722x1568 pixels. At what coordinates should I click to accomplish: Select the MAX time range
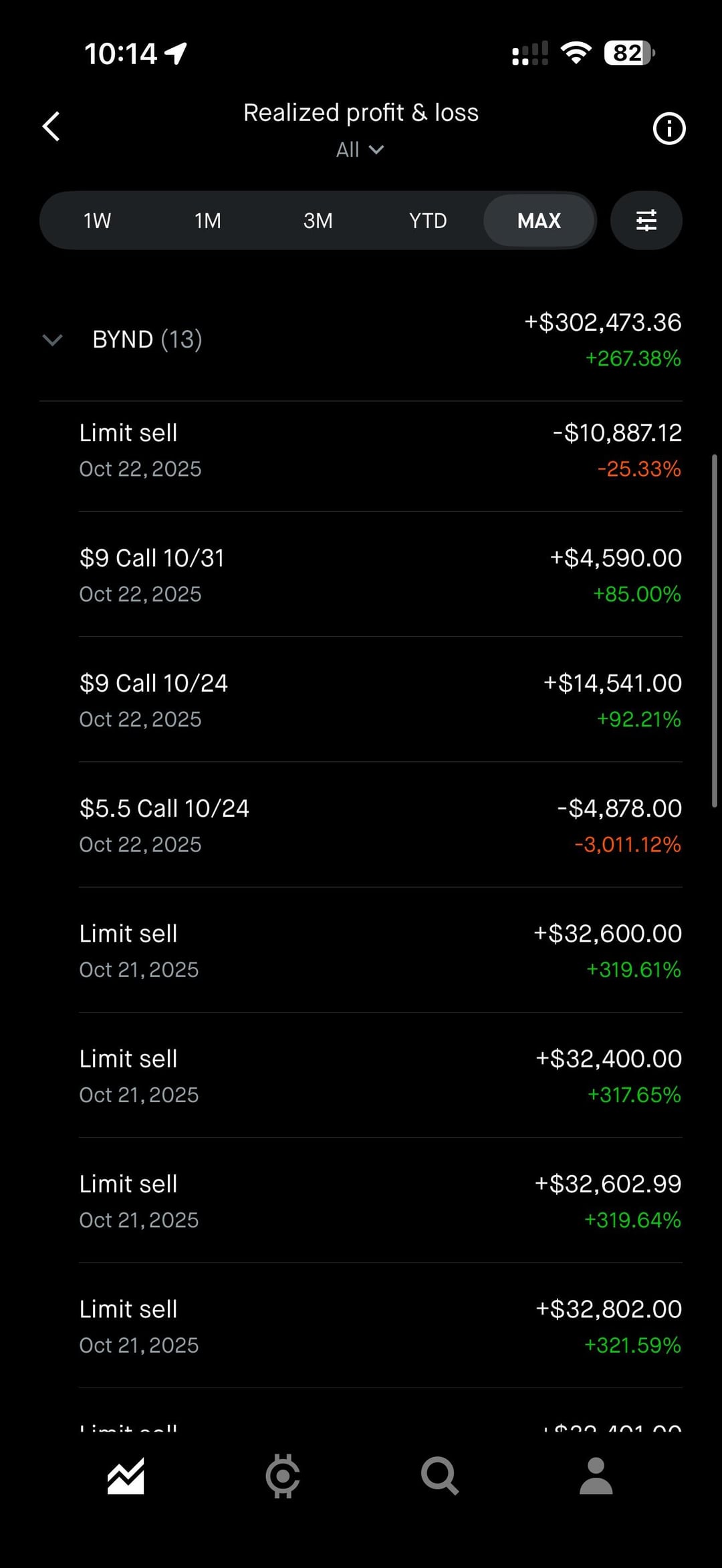(539, 221)
